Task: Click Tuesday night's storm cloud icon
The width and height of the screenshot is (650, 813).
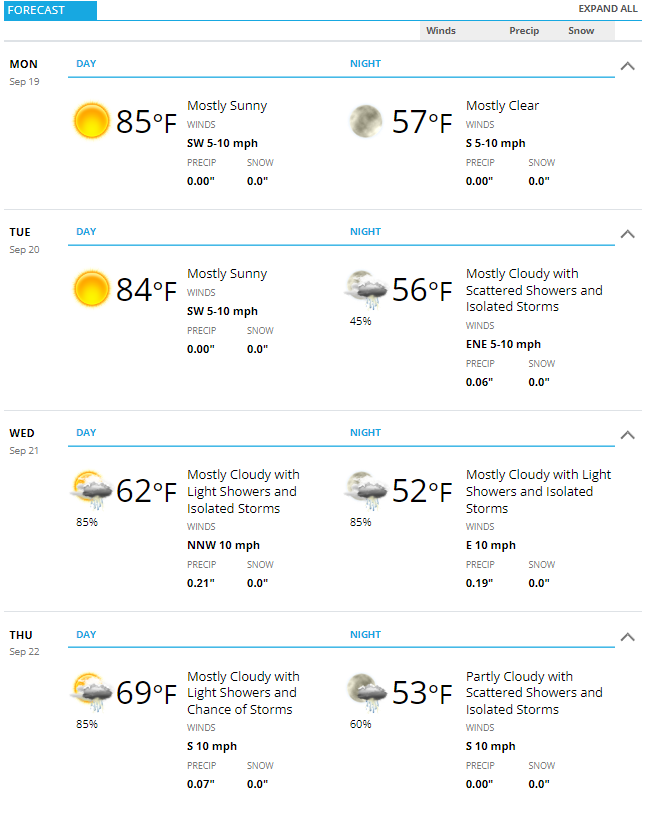Action: click(x=365, y=289)
